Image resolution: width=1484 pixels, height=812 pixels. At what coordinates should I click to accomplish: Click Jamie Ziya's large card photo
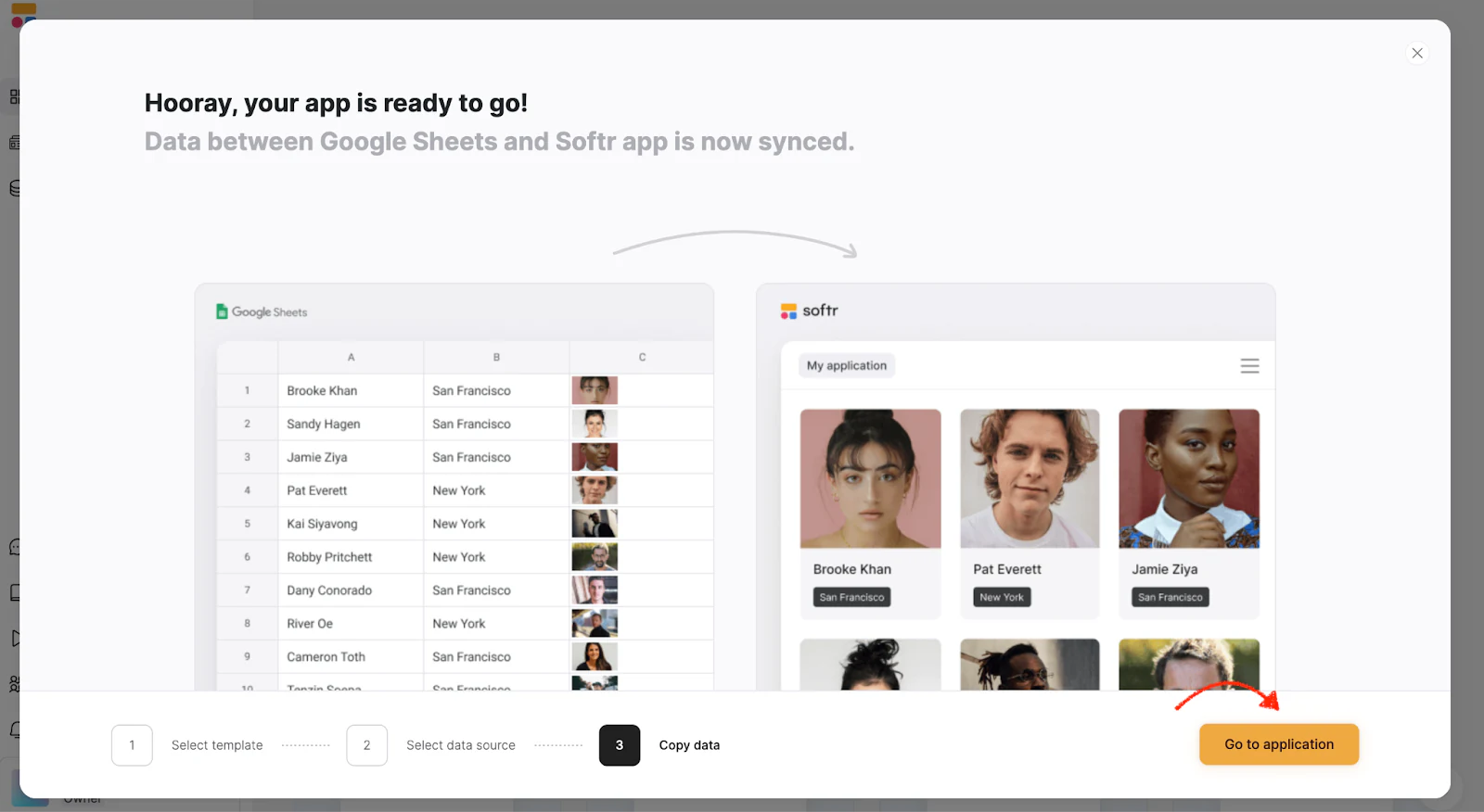coord(1189,478)
